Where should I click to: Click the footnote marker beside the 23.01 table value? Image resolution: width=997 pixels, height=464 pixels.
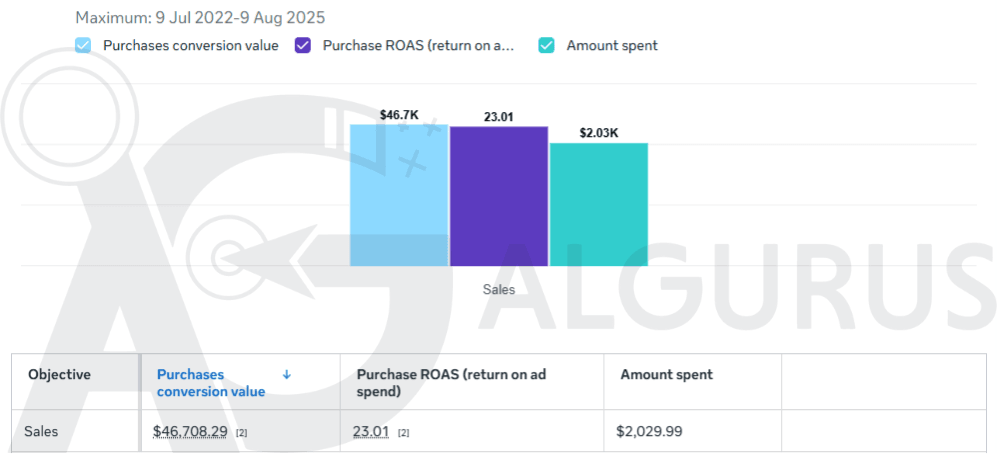click(x=404, y=433)
